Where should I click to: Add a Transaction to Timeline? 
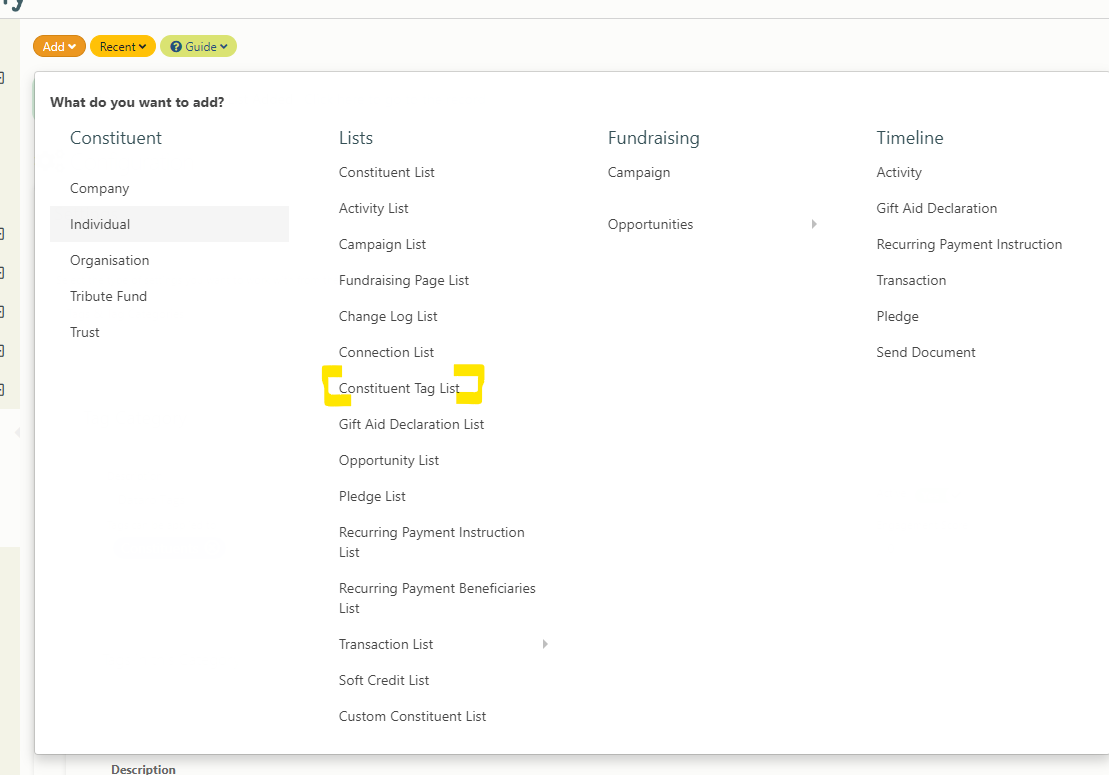(912, 281)
